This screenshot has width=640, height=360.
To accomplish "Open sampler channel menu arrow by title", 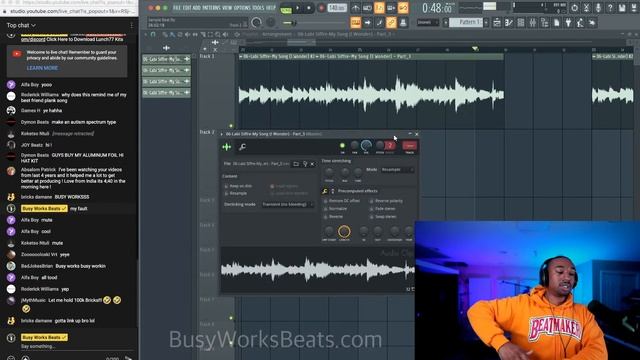I will click(222, 134).
